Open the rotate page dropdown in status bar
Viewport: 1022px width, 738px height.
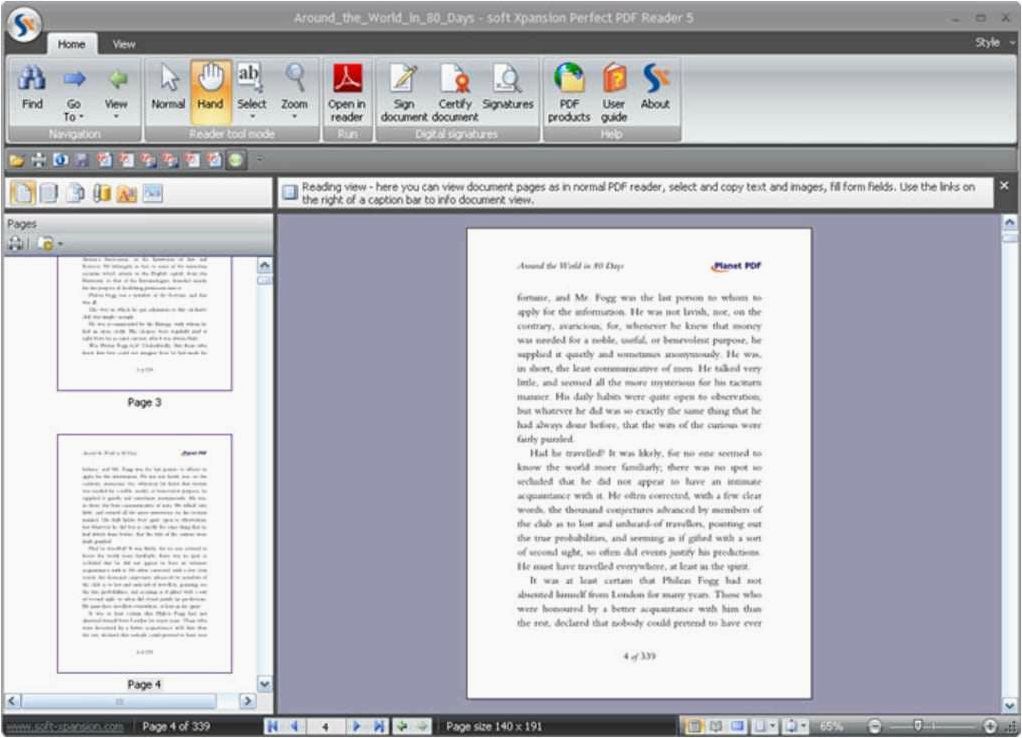point(796,726)
